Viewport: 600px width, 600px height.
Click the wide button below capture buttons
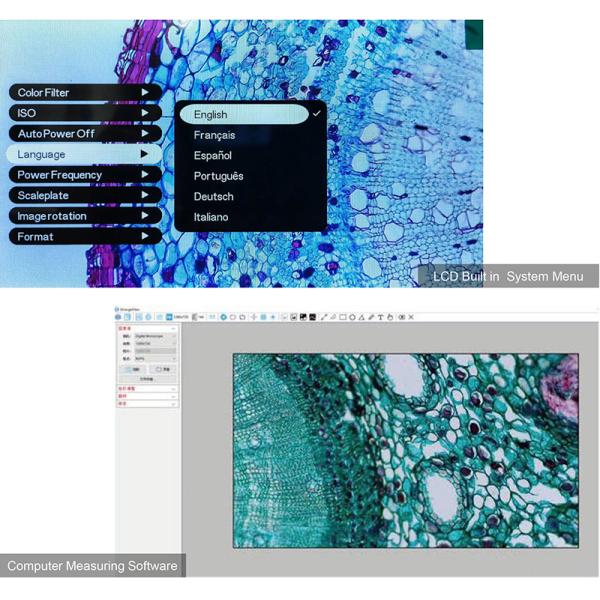(x=147, y=380)
